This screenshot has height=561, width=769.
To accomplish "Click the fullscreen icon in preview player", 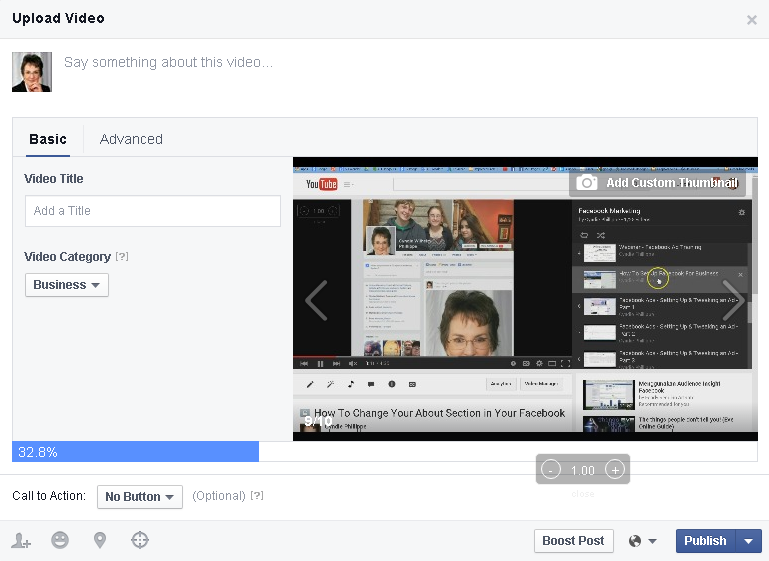I will 565,363.
